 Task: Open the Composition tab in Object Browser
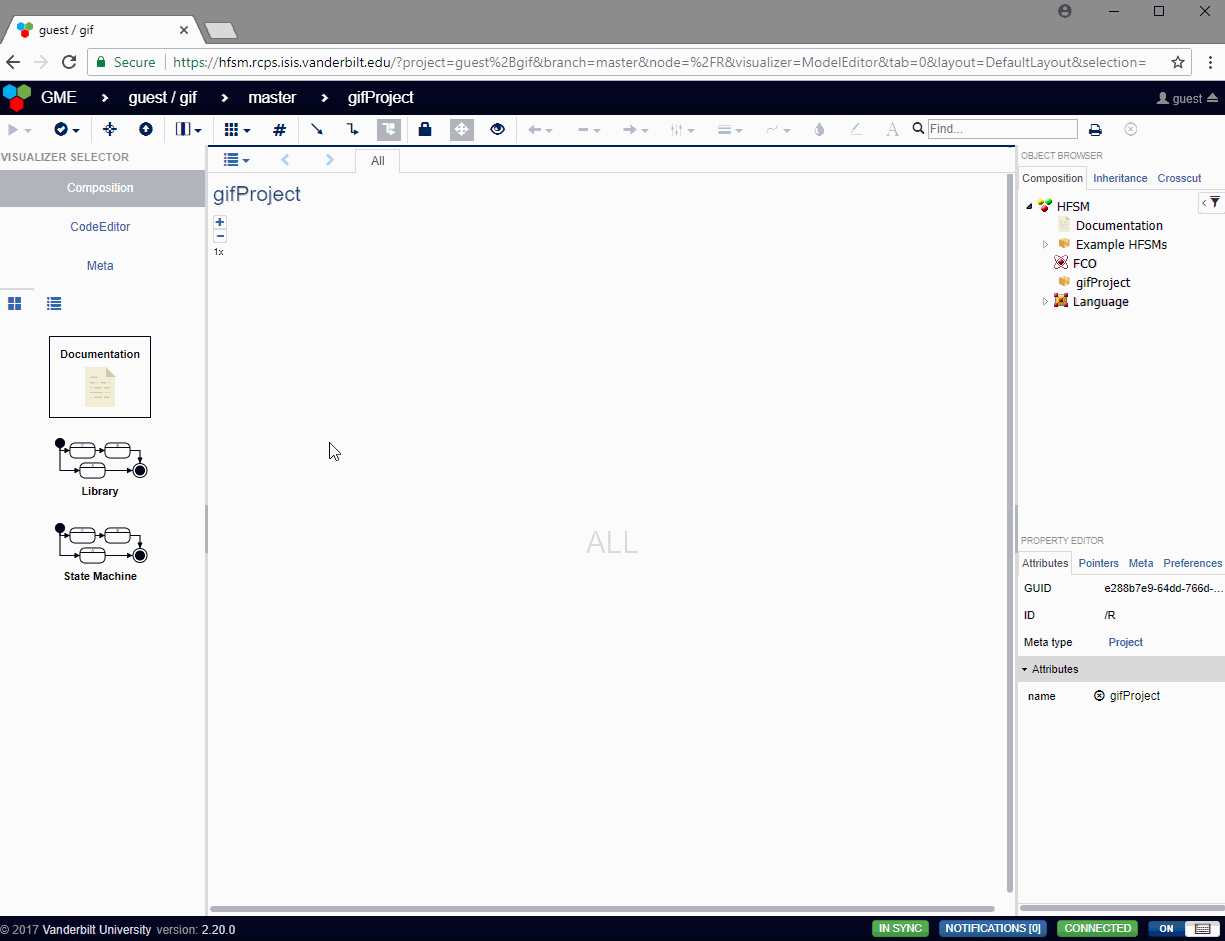point(1052,178)
